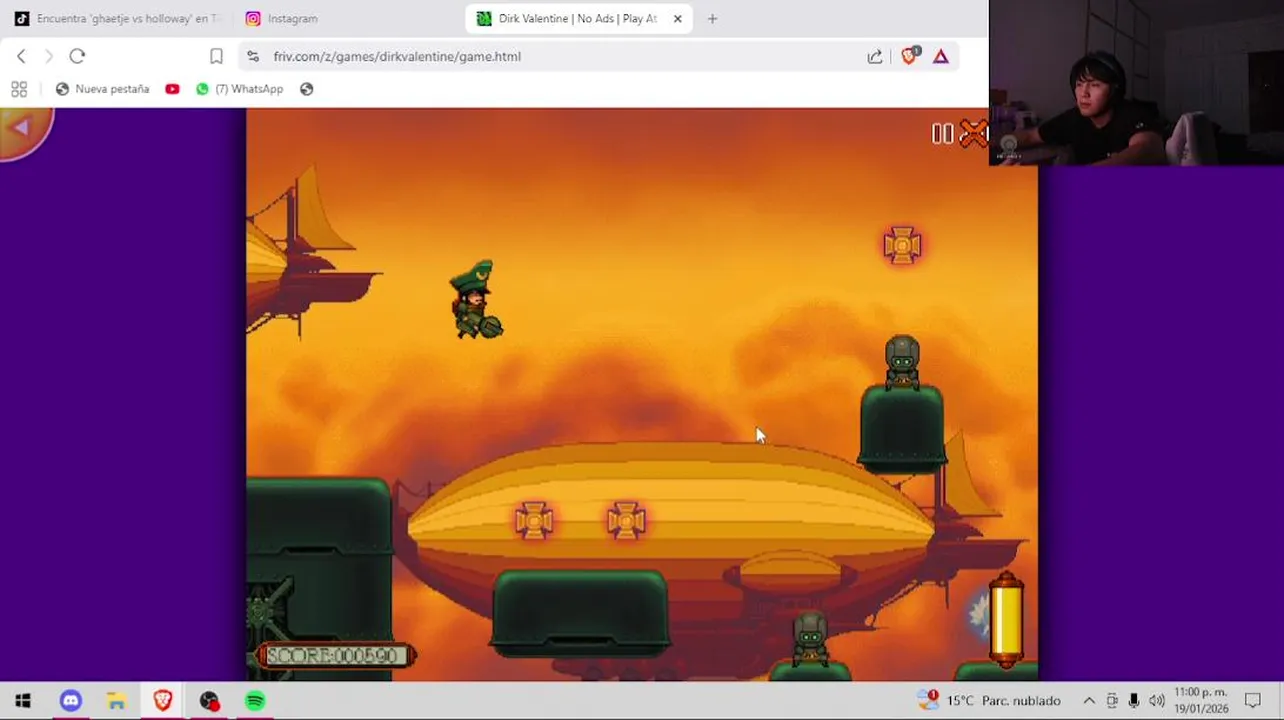This screenshot has width=1284, height=720.
Task: Open Spotify from the taskbar
Action: point(255,701)
